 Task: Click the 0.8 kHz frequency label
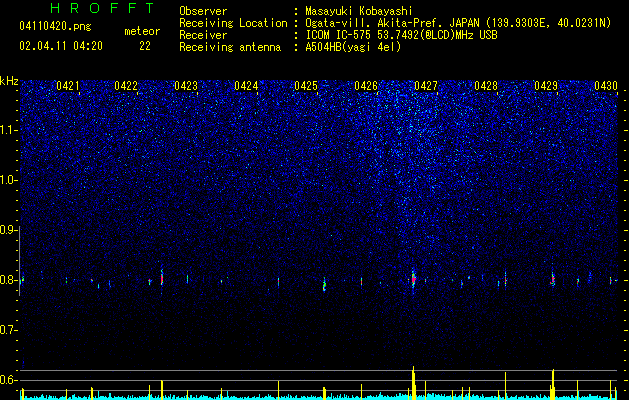click(x=8, y=280)
